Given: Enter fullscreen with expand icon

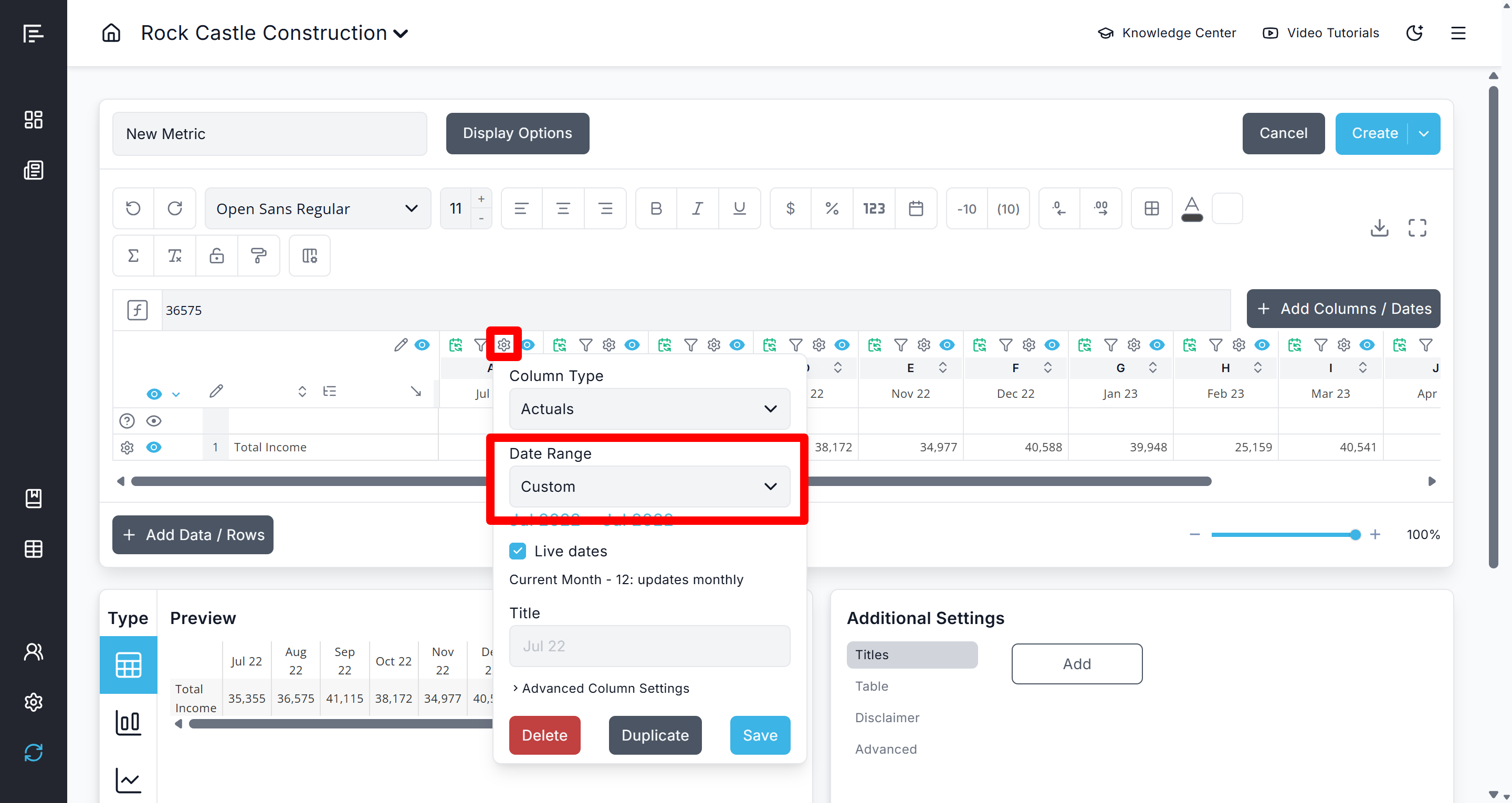Looking at the screenshot, I should tap(1416, 227).
